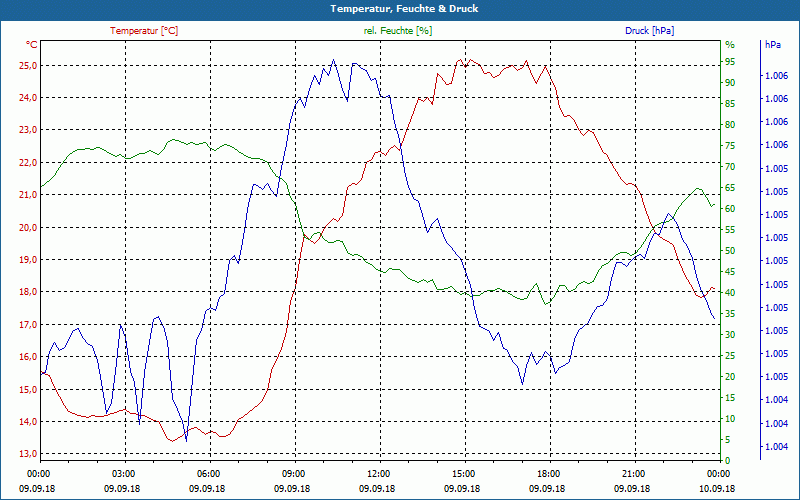Click the 12:00 time axis label
The width and height of the screenshot is (800, 500).
tap(378, 473)
